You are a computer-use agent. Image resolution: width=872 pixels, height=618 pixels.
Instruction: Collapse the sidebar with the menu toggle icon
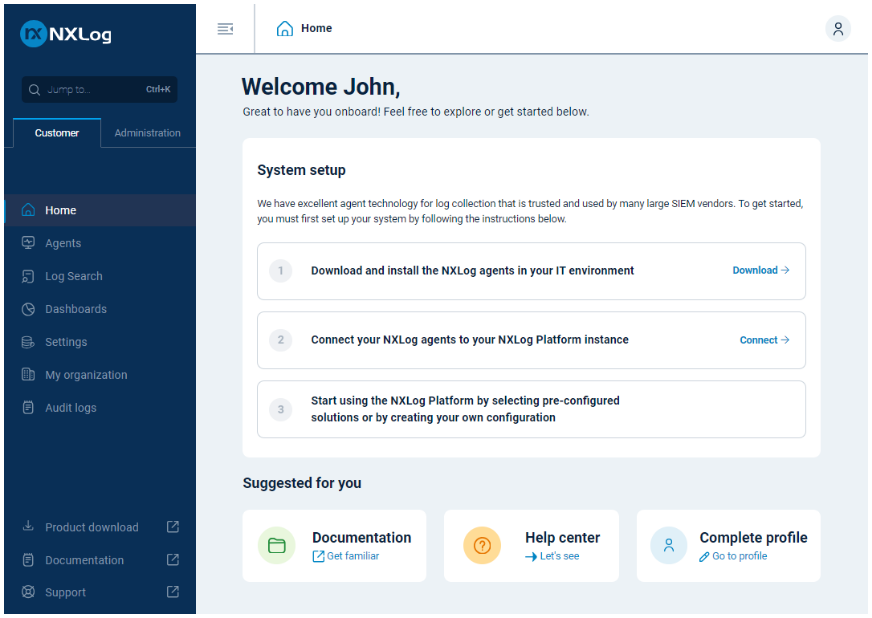225,28
